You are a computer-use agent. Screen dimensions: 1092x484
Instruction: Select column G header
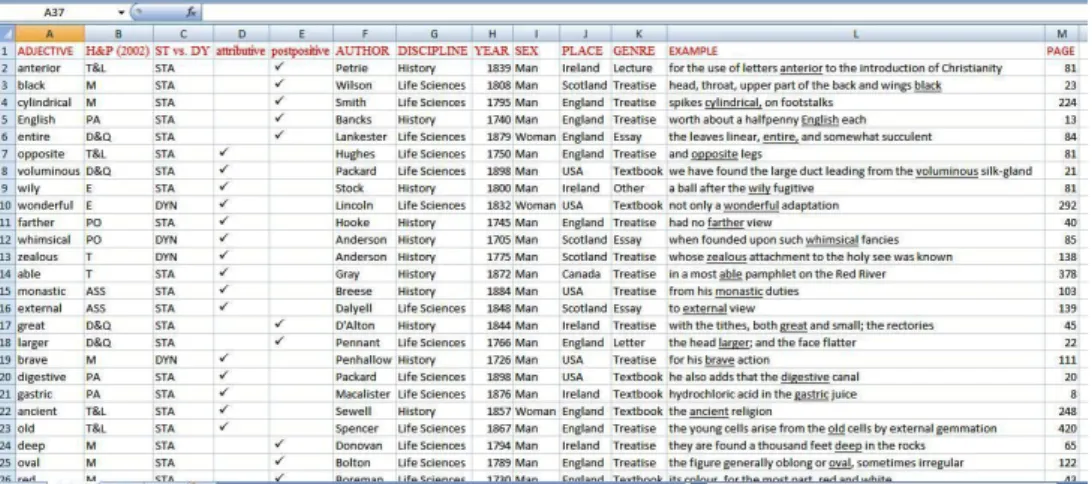pyautogui.click(x=434, y=33)
